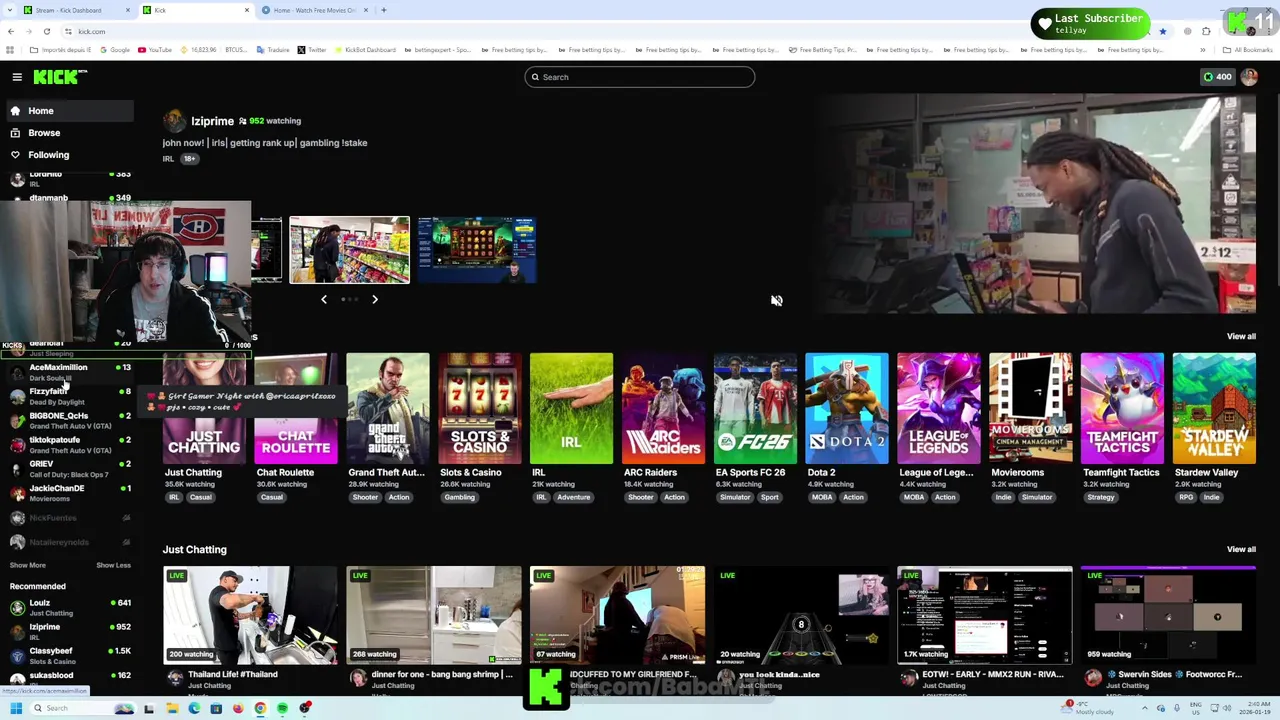Open the Kick sidebar hamburger menu

[17, 77]
